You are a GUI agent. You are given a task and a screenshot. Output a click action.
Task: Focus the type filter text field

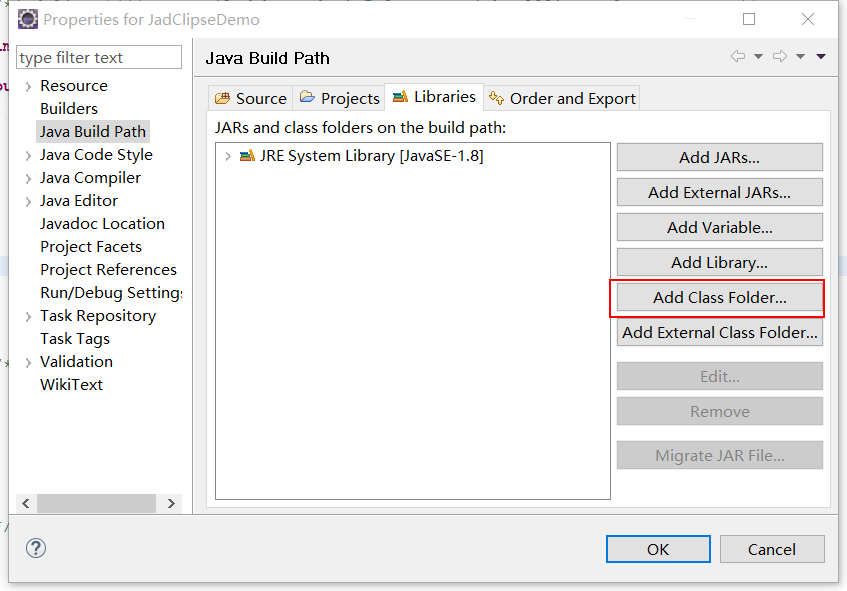[x=99, y=57]
